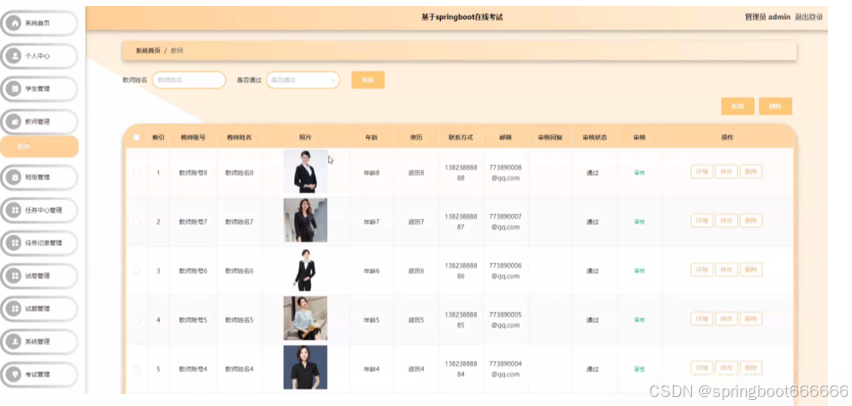Click green 审核 link for 教师账号6

(640, 271)
